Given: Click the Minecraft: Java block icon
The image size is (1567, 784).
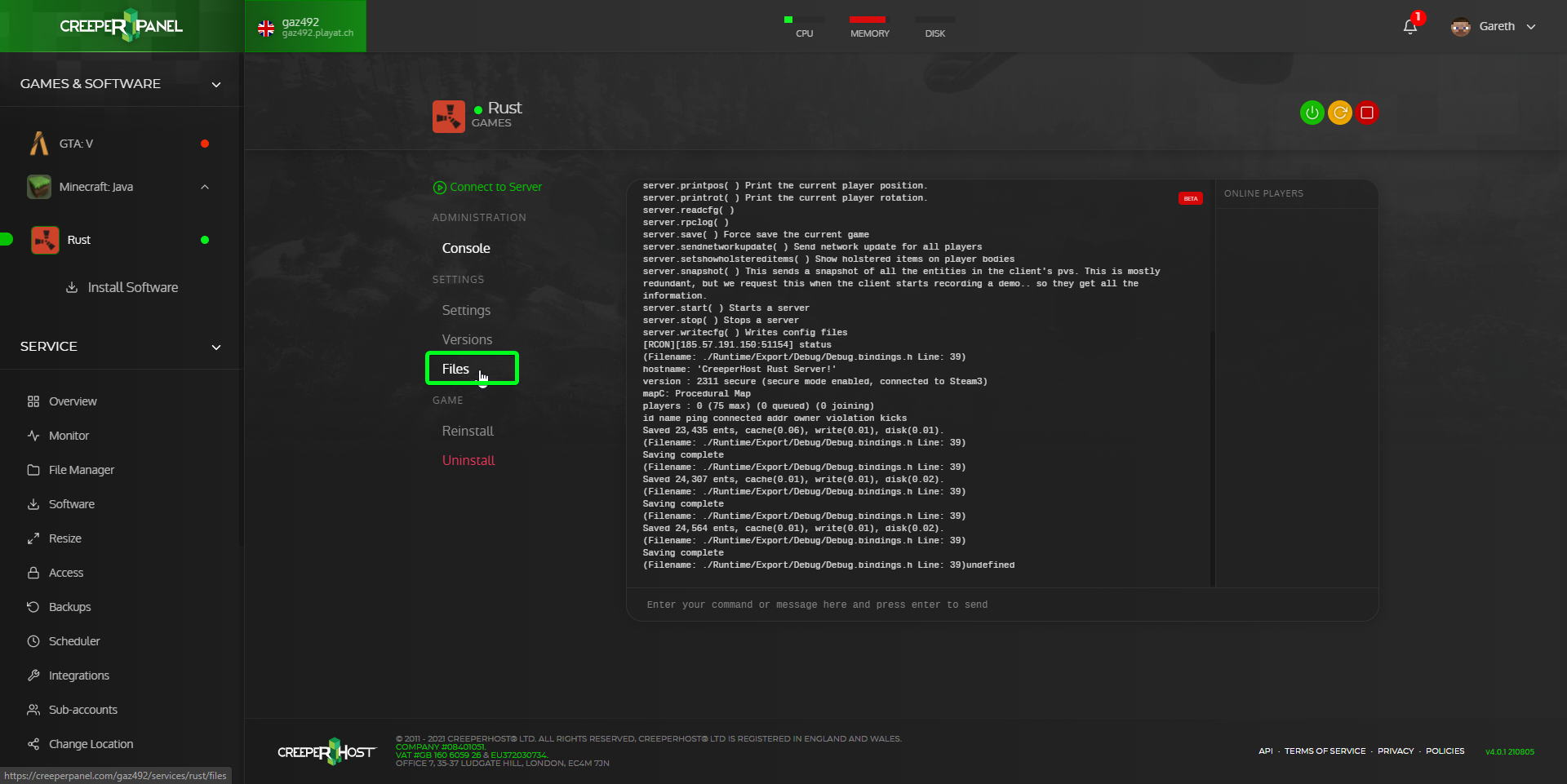Looking at the screenshot, I should 39,187.
